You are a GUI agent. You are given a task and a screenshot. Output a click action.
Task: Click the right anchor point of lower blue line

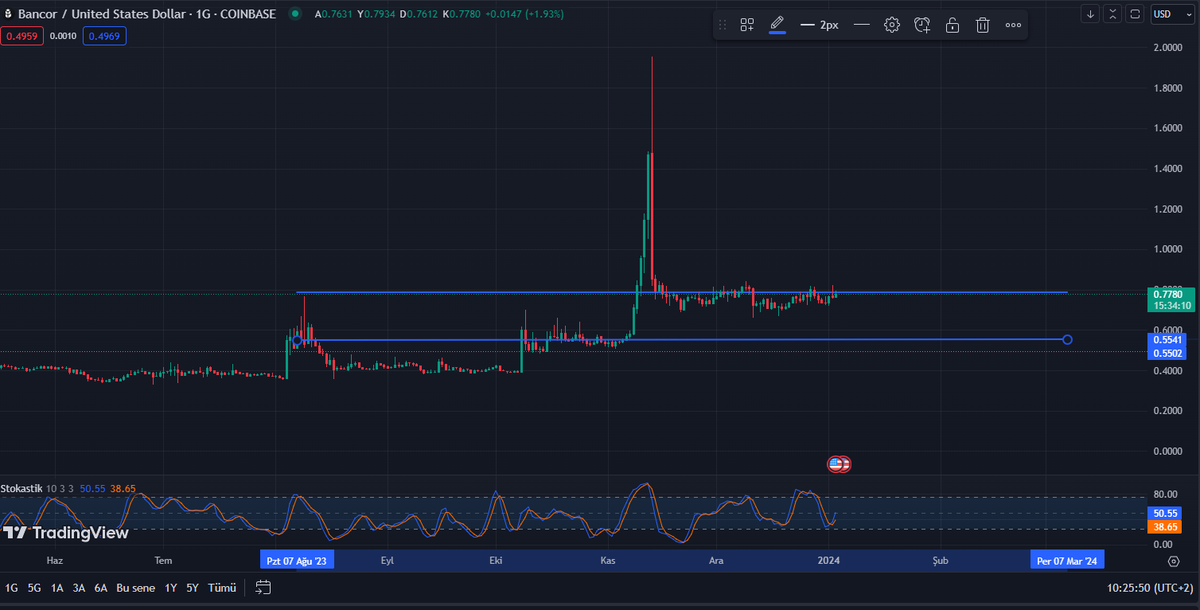point(1068,340)
